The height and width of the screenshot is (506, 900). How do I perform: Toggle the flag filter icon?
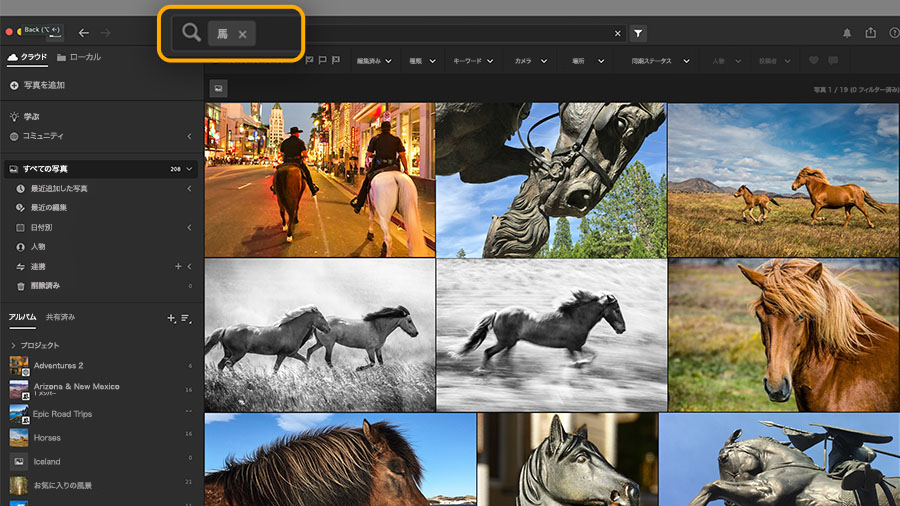[x=322, y=61]
